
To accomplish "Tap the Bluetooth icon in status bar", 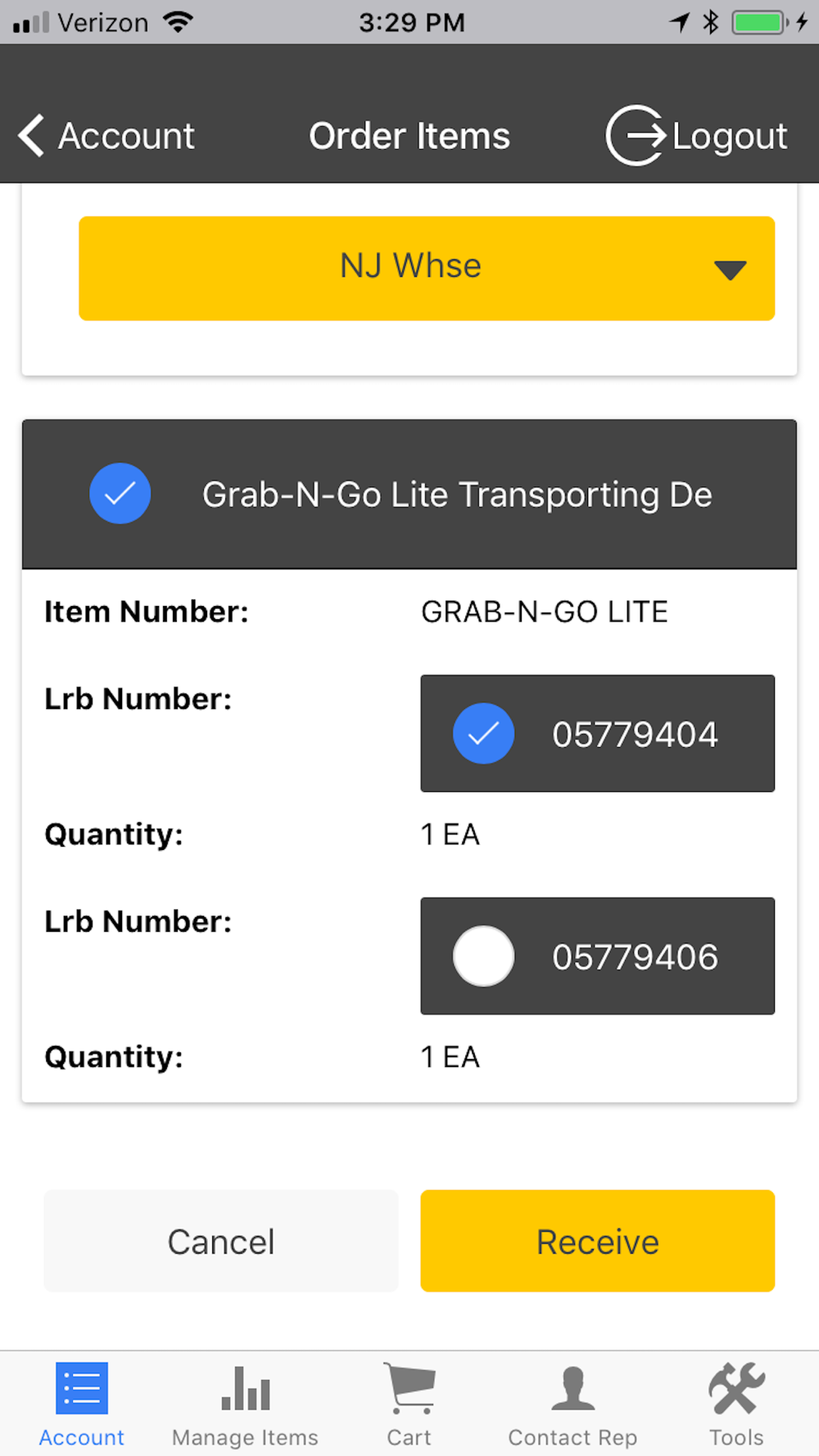I will [710, 22].
